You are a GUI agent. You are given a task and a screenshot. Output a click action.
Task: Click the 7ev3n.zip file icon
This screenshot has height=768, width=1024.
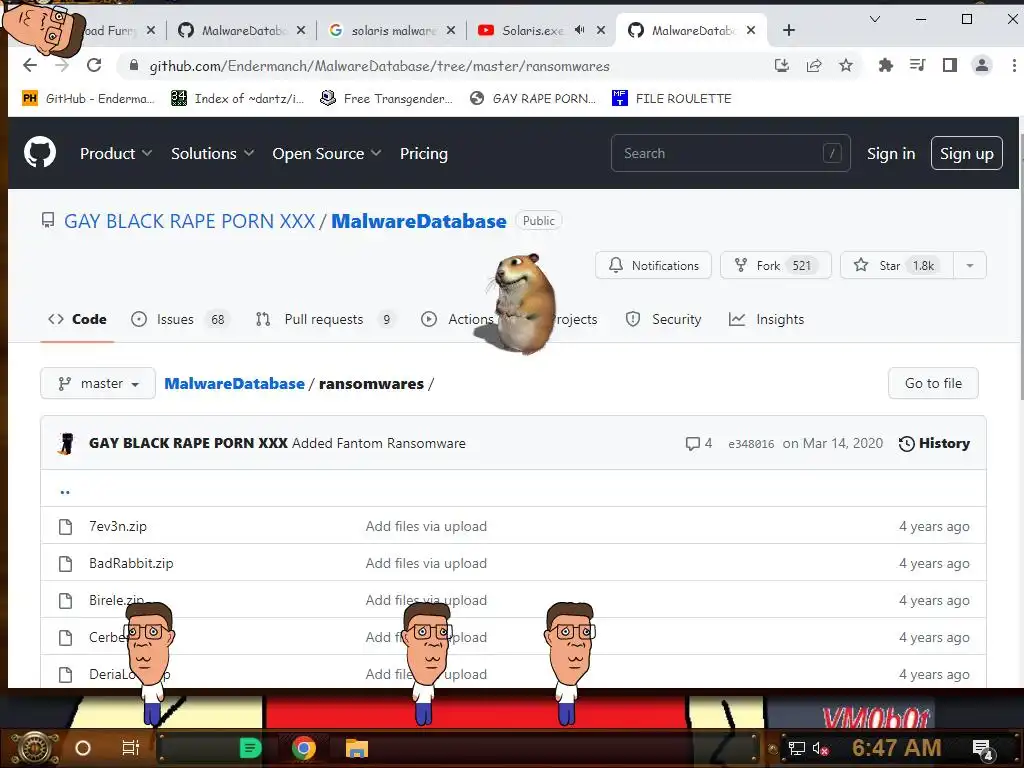point(65,526)
